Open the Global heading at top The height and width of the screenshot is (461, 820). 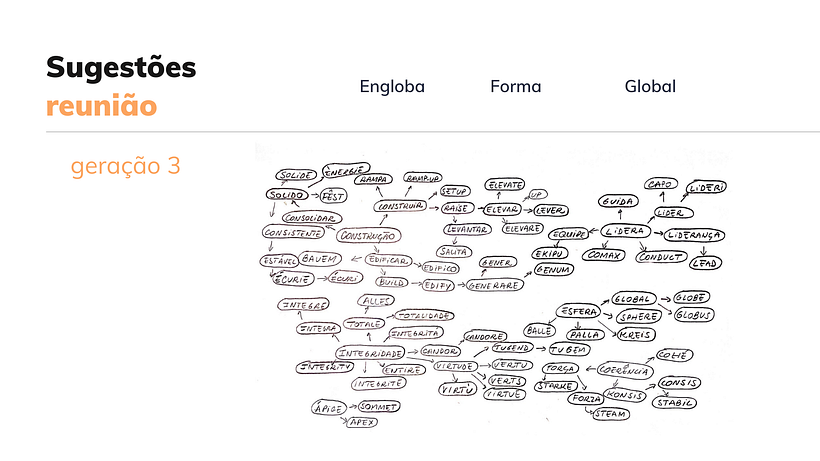[650, 86]
